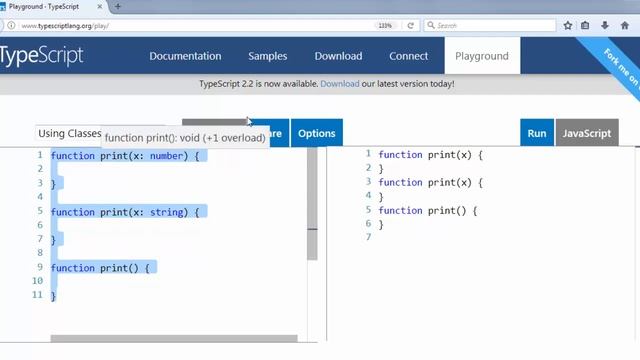Click the browser search box
The image size is (640, 360).
click(x=490, y=25)
